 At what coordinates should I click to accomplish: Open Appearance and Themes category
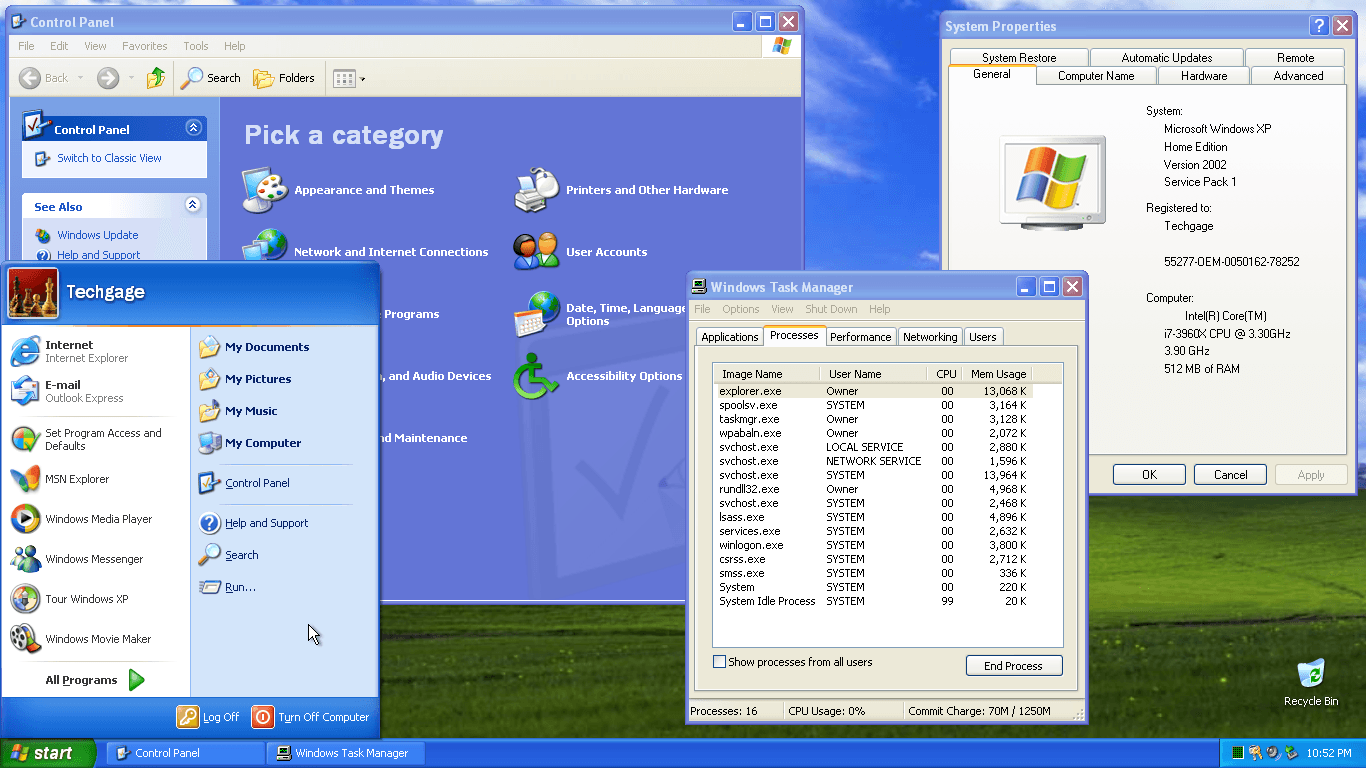[338, 190]
